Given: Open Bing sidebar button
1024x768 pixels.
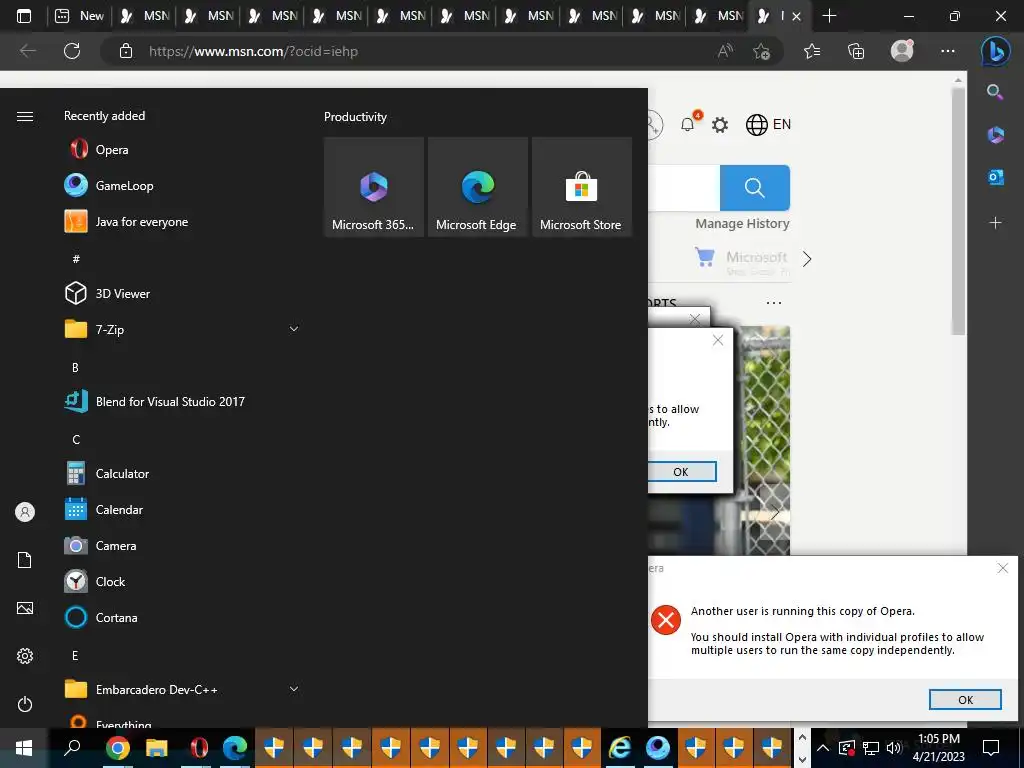Looking at the screenshot, I should click(995, 51).
